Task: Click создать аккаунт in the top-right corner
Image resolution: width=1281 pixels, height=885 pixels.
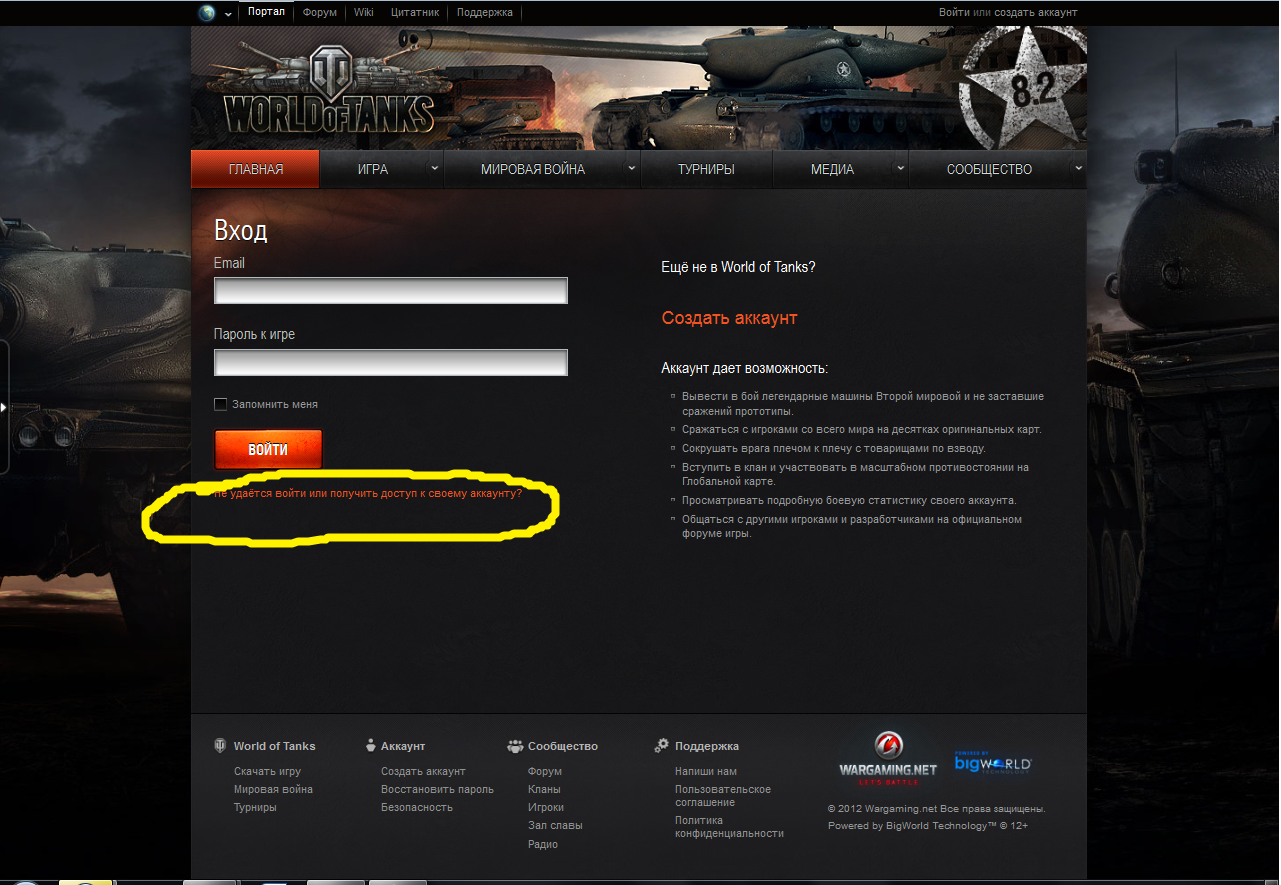Action: (1035, 12)
